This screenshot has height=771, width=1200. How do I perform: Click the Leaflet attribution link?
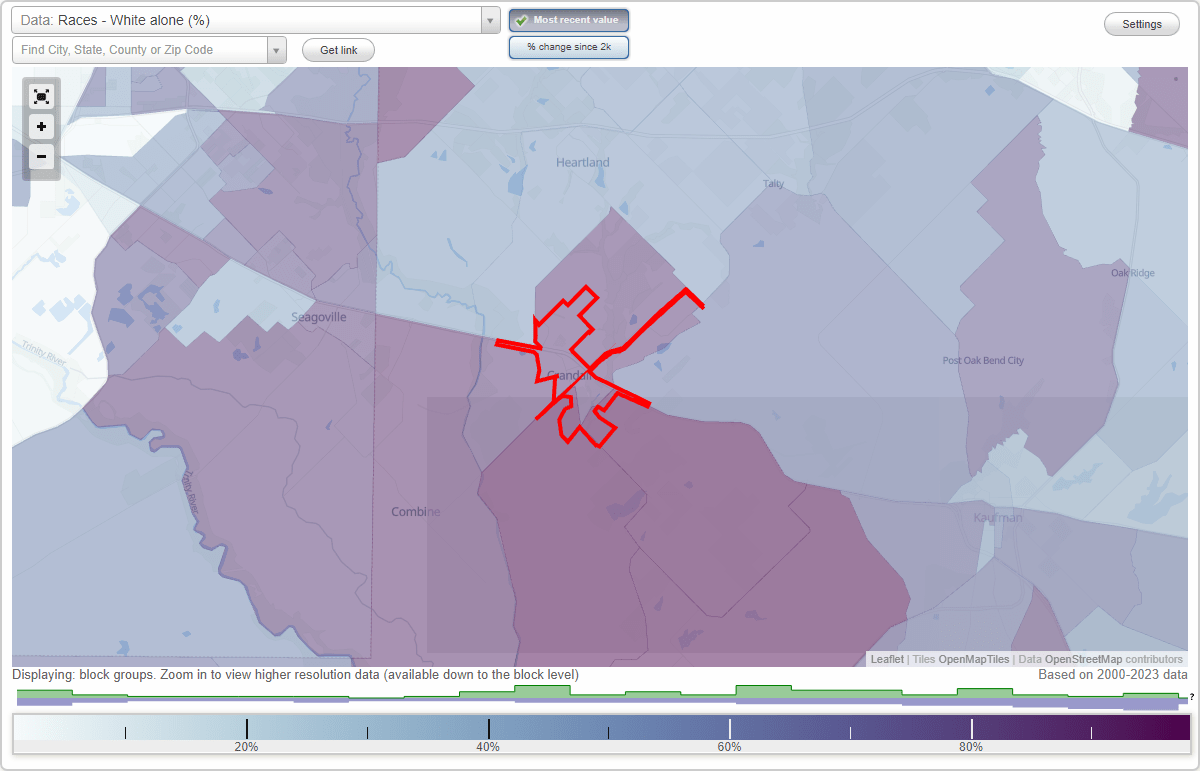click(887, 659)
